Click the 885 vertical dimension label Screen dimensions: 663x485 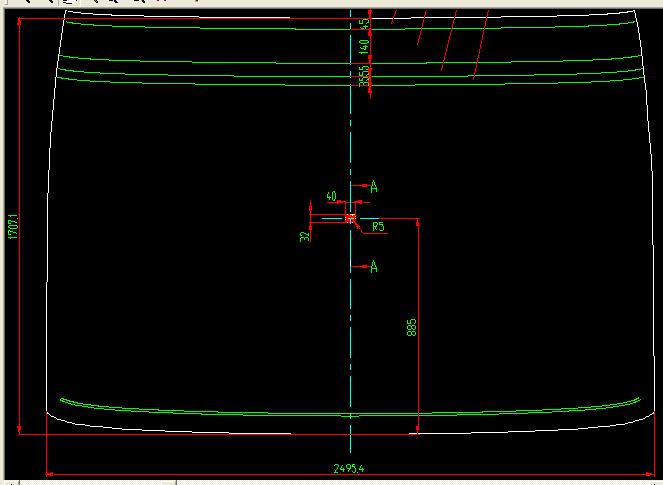[x=411, y=327]
